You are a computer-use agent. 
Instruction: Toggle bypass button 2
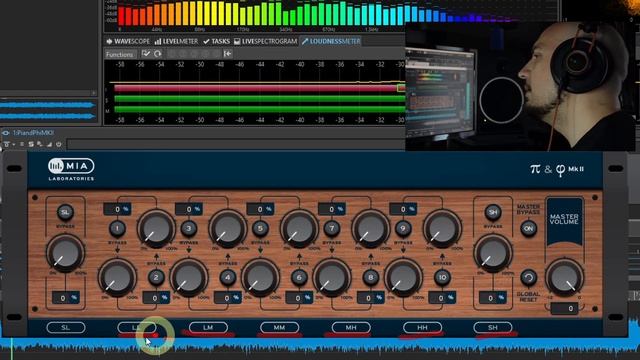pyautogui.click(x=156, y=278)
